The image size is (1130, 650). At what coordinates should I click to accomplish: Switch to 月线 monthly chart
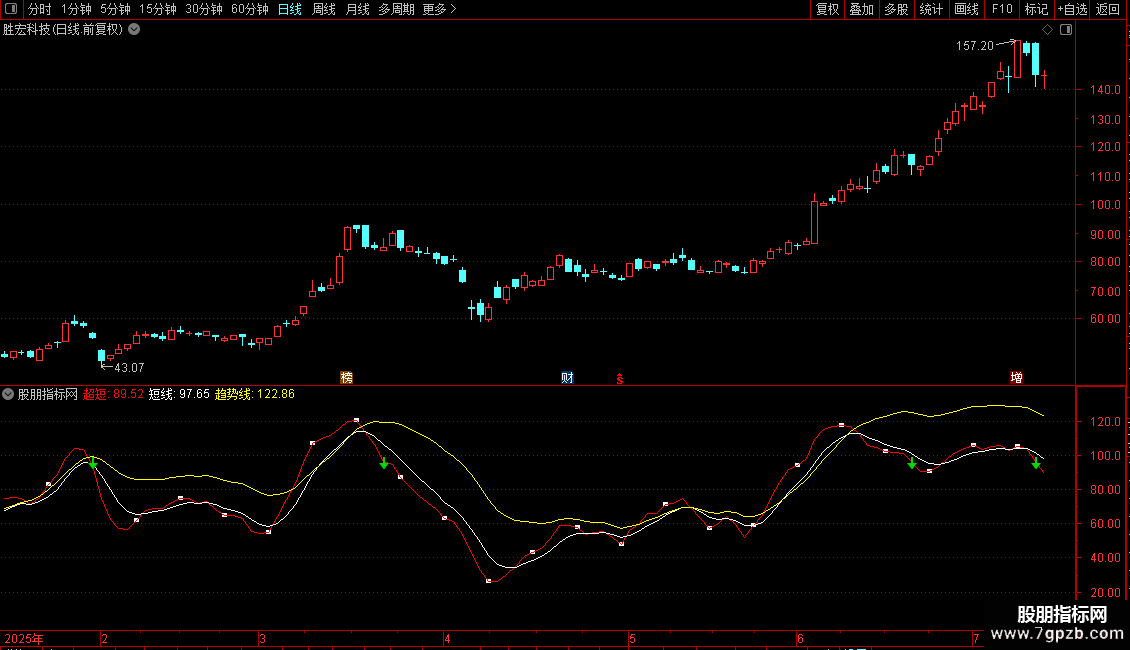357,9
